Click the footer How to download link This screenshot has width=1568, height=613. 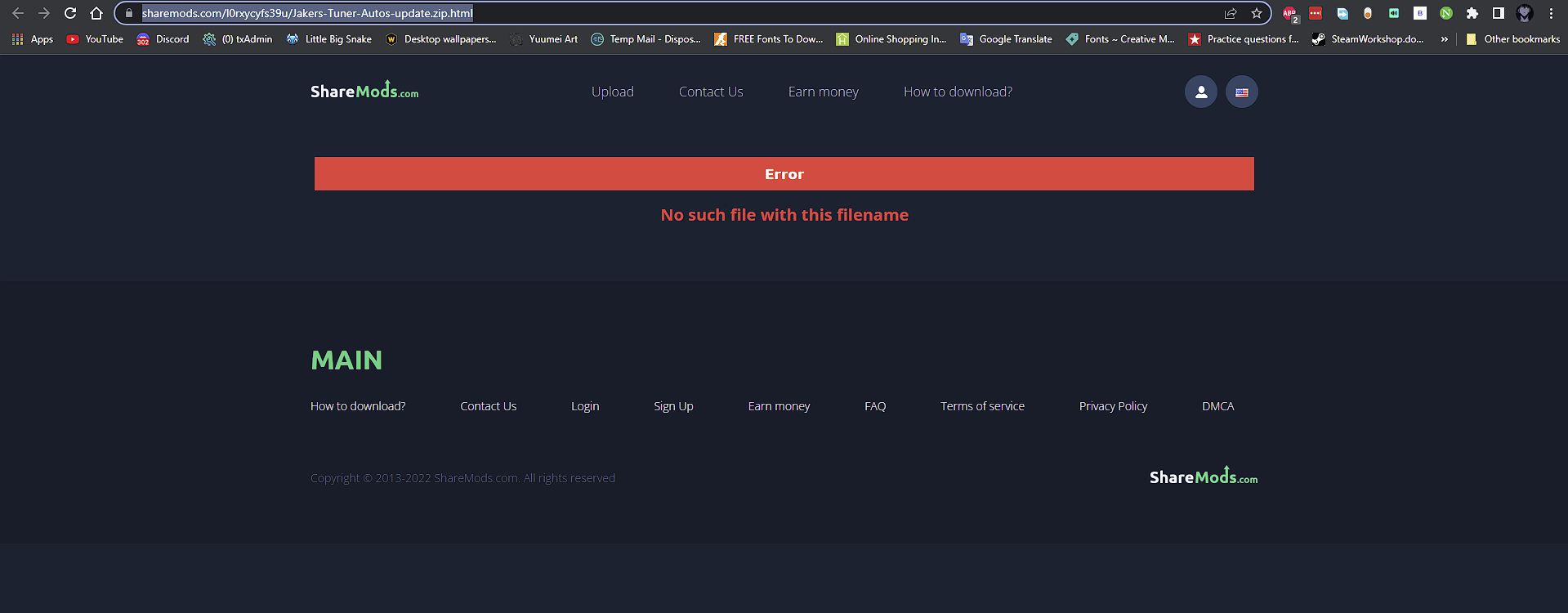(x=358, y=406)
